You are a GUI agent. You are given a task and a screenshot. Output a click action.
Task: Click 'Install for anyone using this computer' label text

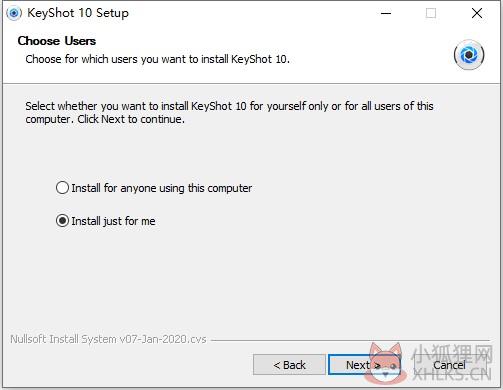click(162, 188)
